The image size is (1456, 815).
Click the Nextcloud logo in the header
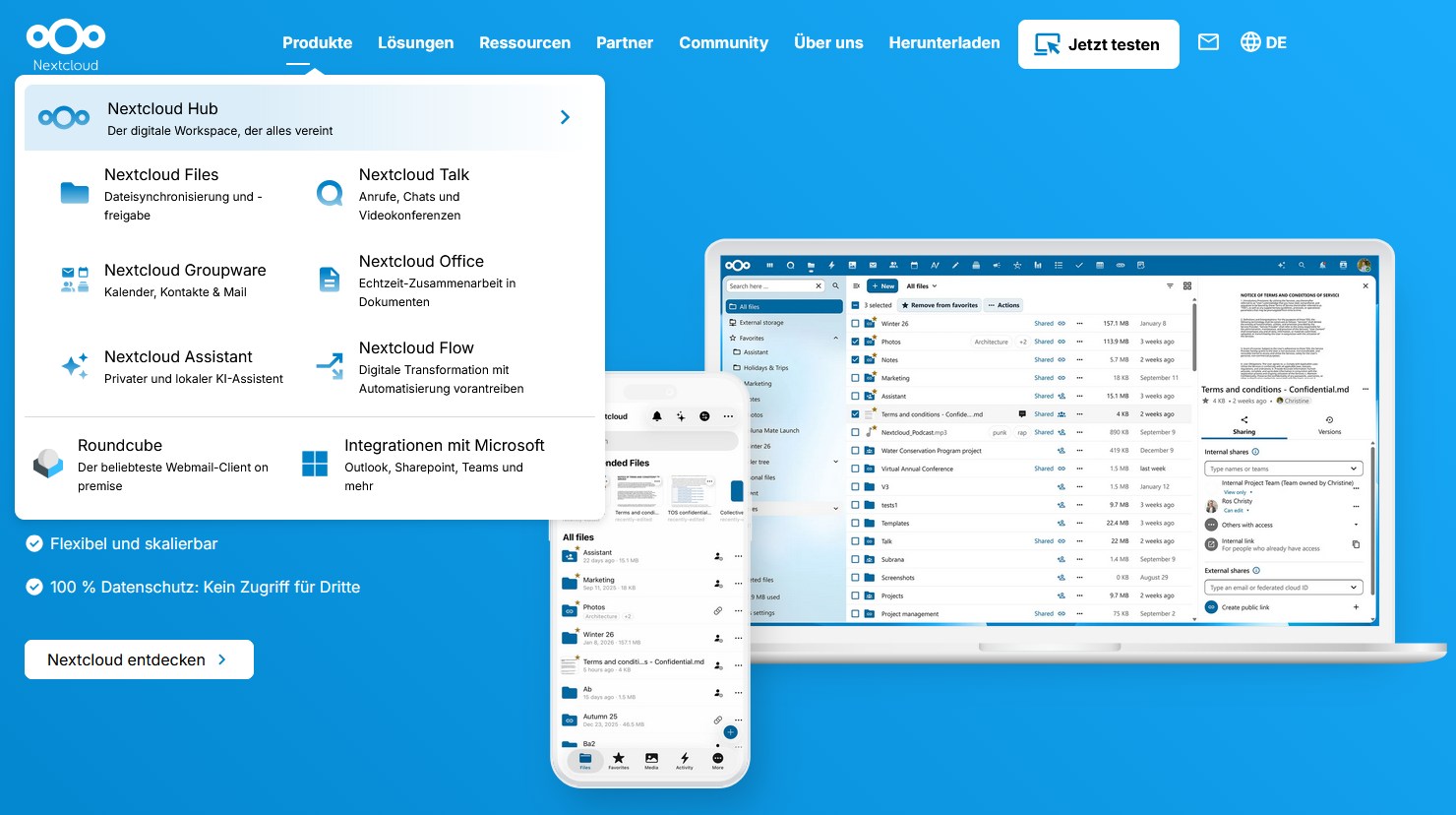tap(66, 46)
